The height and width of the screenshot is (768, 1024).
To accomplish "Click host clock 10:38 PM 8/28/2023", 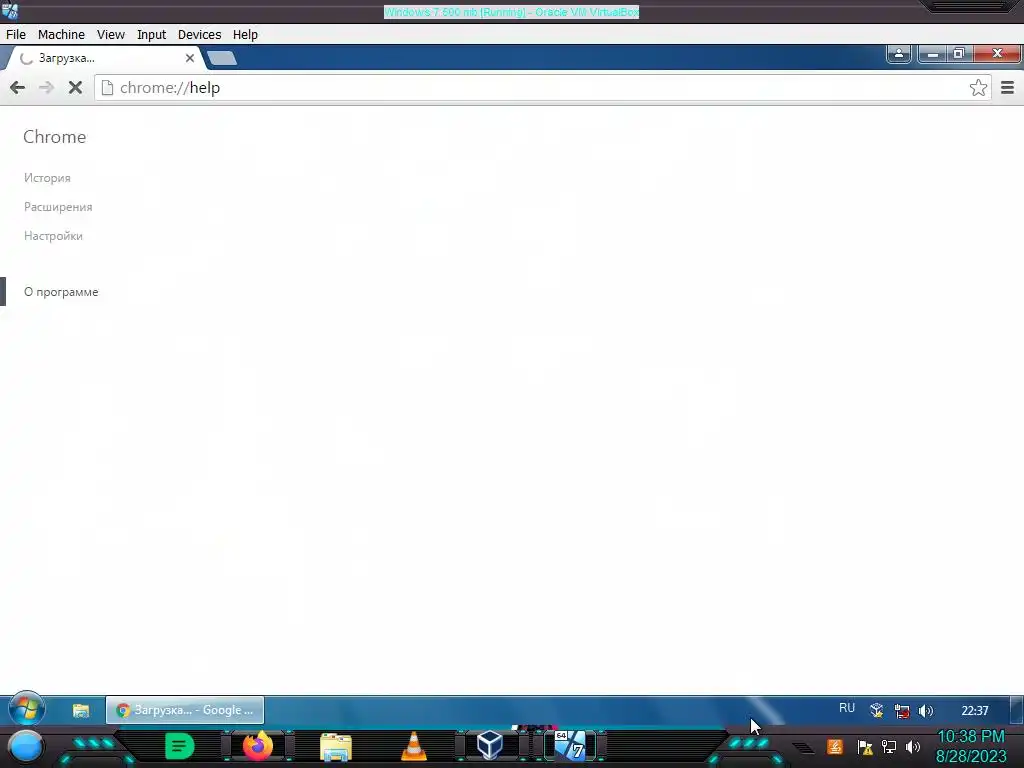I will [x=971, y=746].
